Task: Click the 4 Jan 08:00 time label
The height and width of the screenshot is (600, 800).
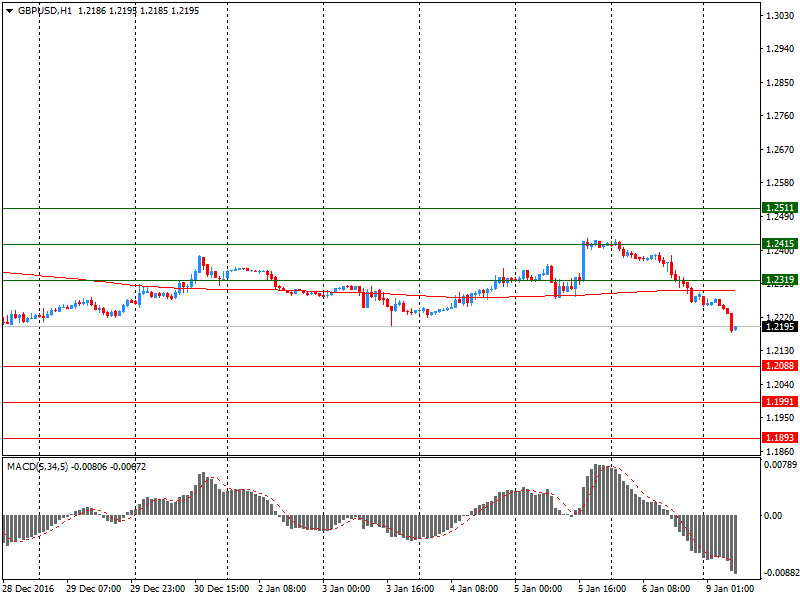Action: [473, 589]
